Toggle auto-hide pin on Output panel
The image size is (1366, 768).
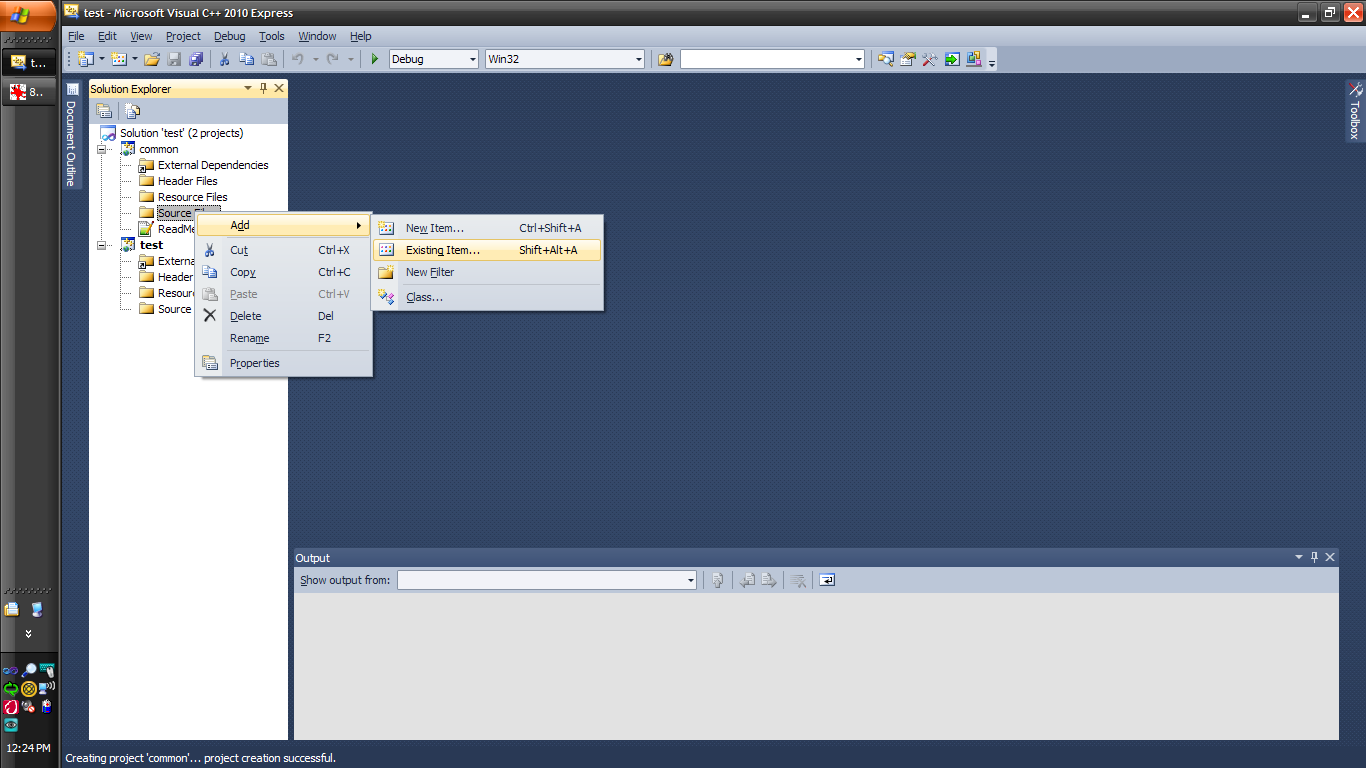tap(1314, 557)
